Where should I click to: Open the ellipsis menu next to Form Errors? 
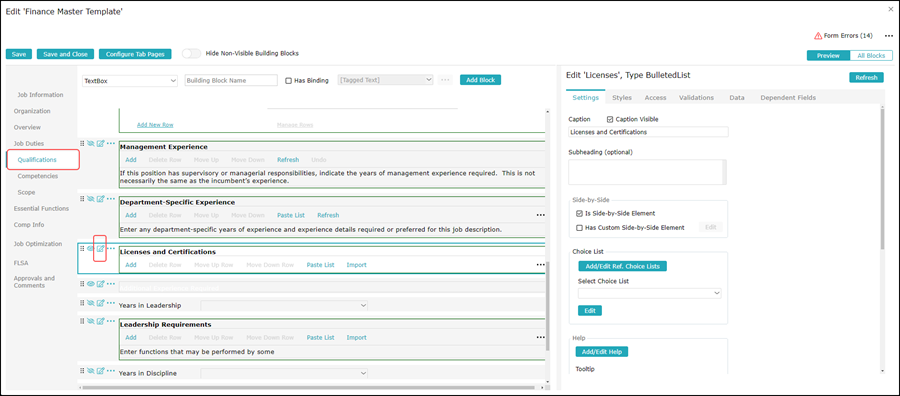(x=889, y=36)
